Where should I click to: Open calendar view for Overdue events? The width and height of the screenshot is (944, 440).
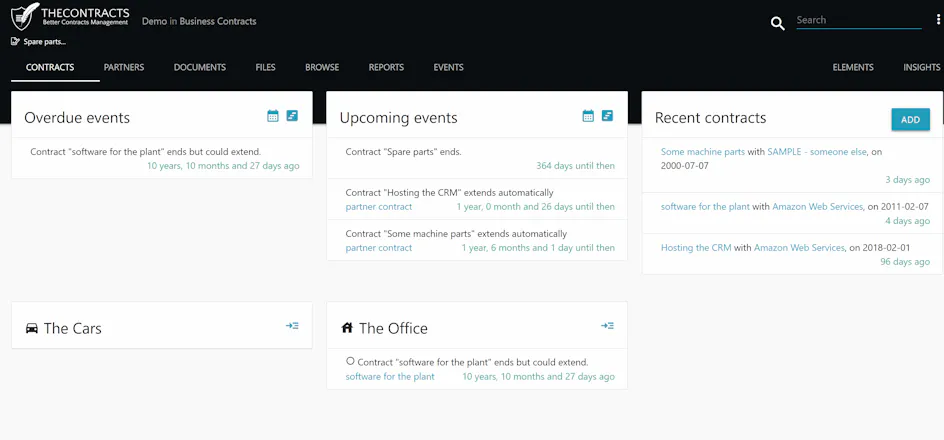point(273,116)
